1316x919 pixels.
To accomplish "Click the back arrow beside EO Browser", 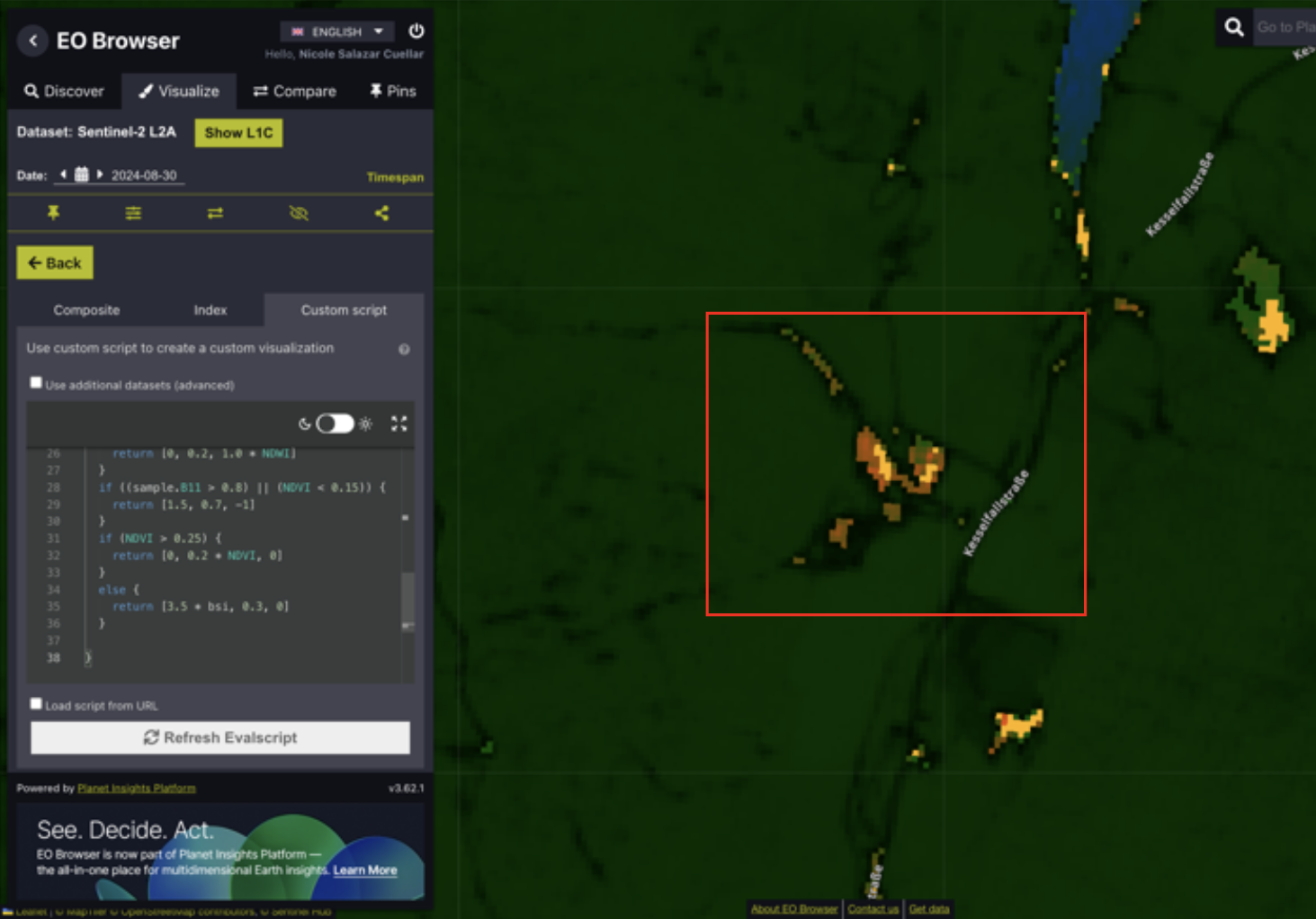I will click(x=33, y=40).
